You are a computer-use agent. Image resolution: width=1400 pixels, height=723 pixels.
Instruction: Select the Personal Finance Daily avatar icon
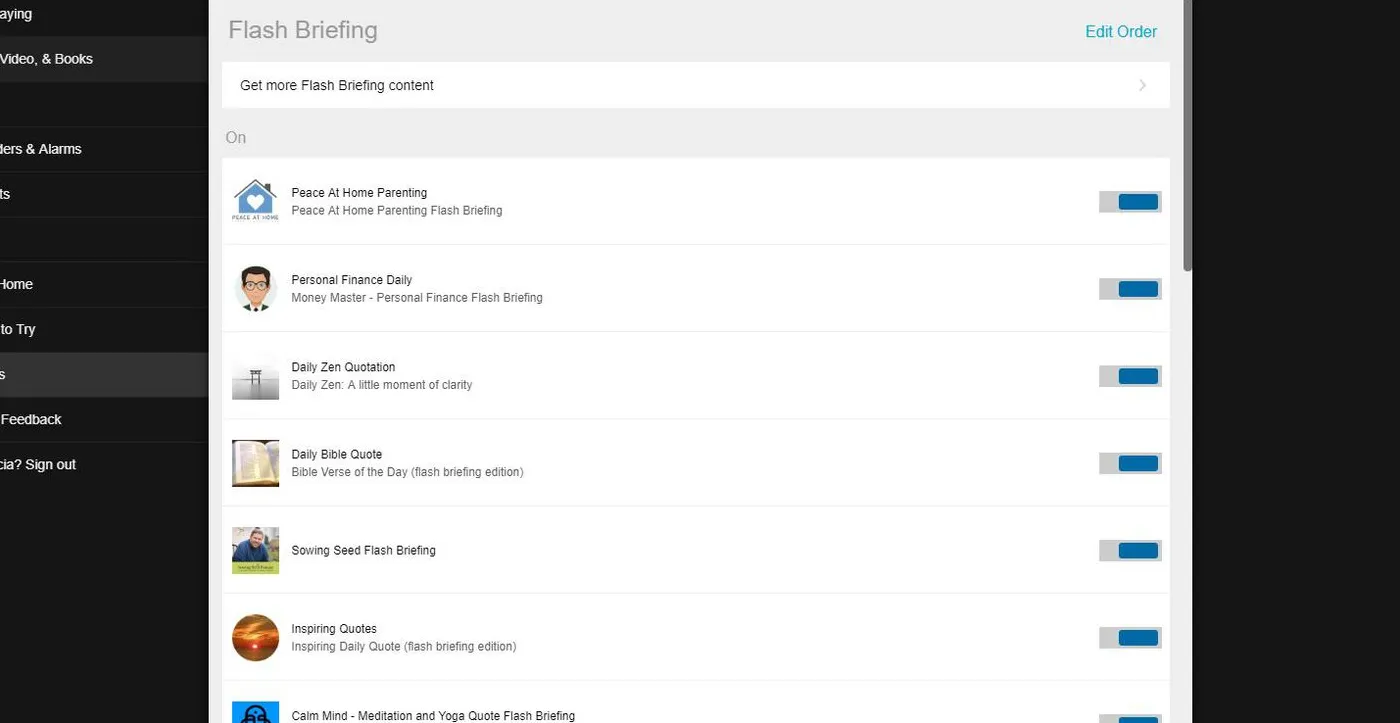coord(255,288)
